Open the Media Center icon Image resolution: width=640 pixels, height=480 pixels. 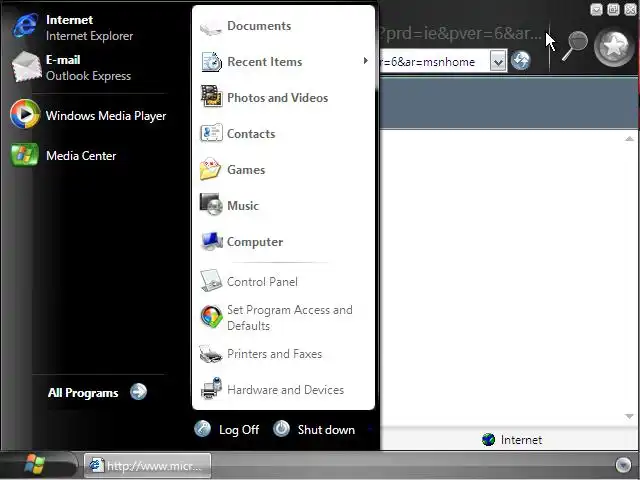click(24, 155)
